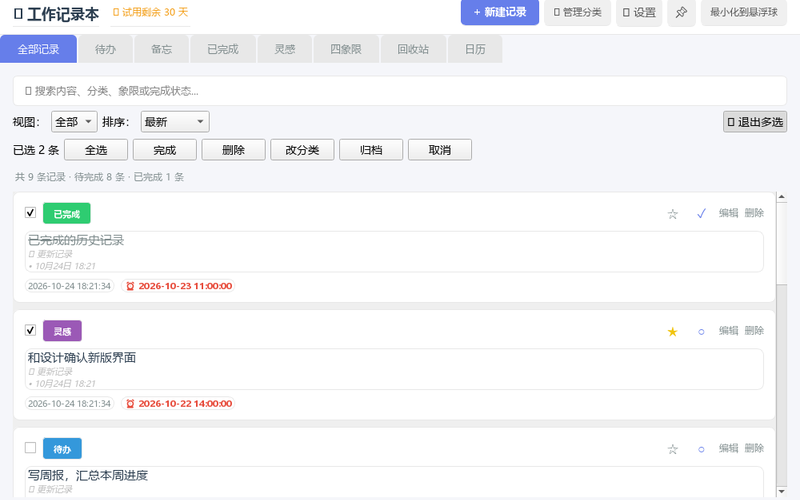Image resolution: width=800 pixels, height=500 pixels.
Task: Click the 取消 selection button
Action: click(x=440, y=150)
